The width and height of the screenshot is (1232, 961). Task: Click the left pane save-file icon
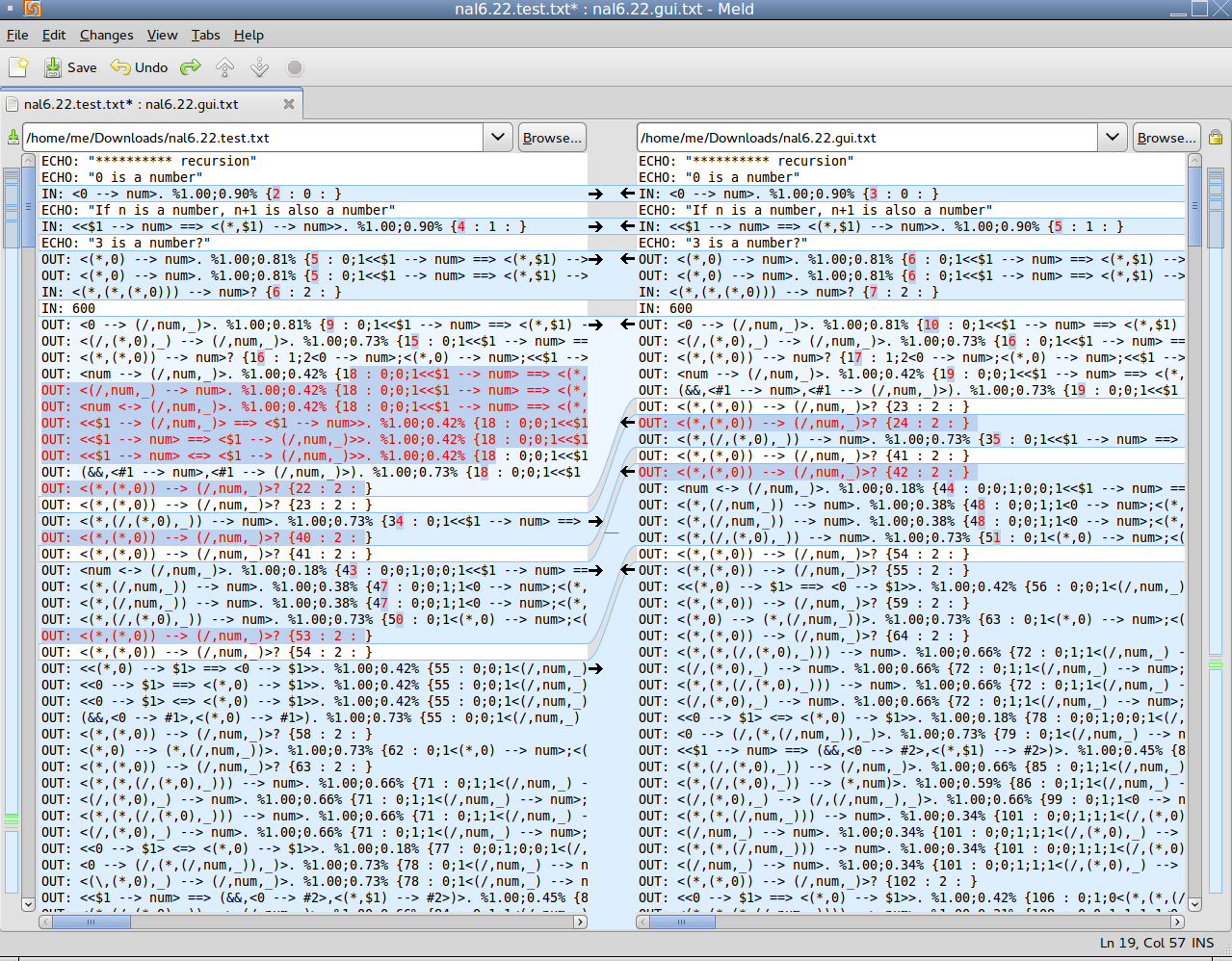pos(13,138)
